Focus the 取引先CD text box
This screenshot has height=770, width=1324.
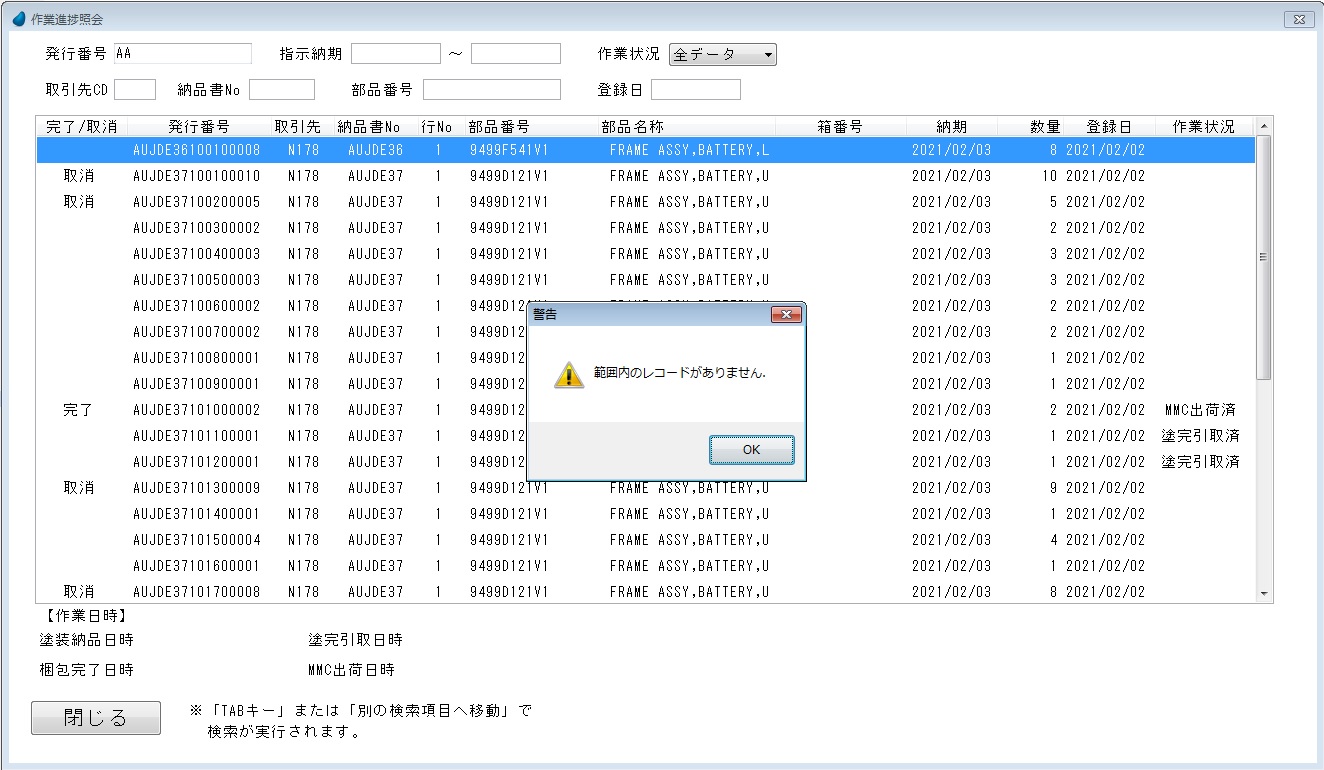[135, 90]
